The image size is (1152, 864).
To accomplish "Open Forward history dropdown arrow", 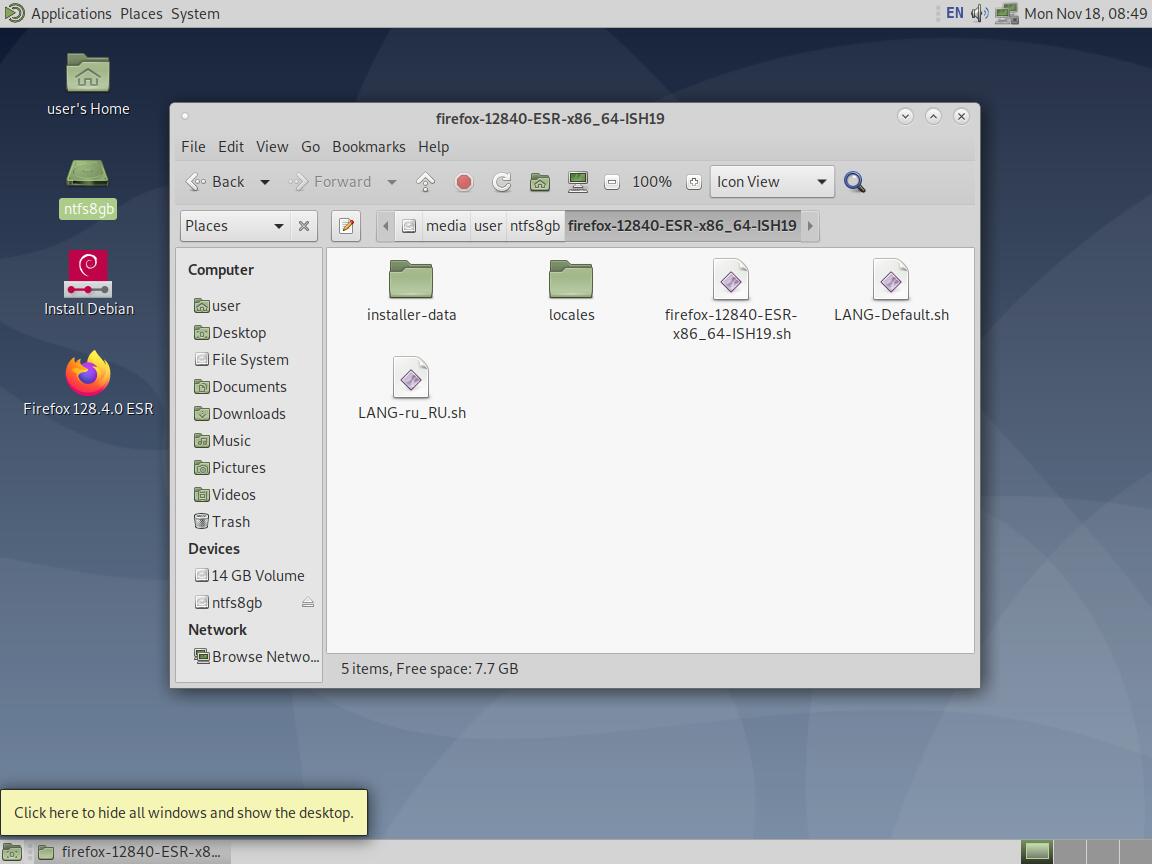I will click(x=392, y=182).
